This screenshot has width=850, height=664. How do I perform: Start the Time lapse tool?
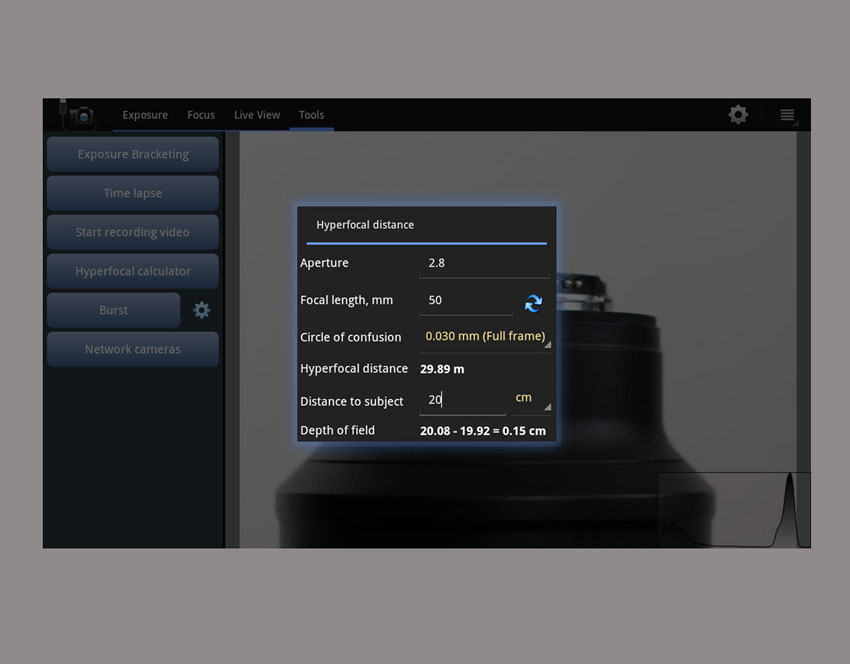(132, 193)
